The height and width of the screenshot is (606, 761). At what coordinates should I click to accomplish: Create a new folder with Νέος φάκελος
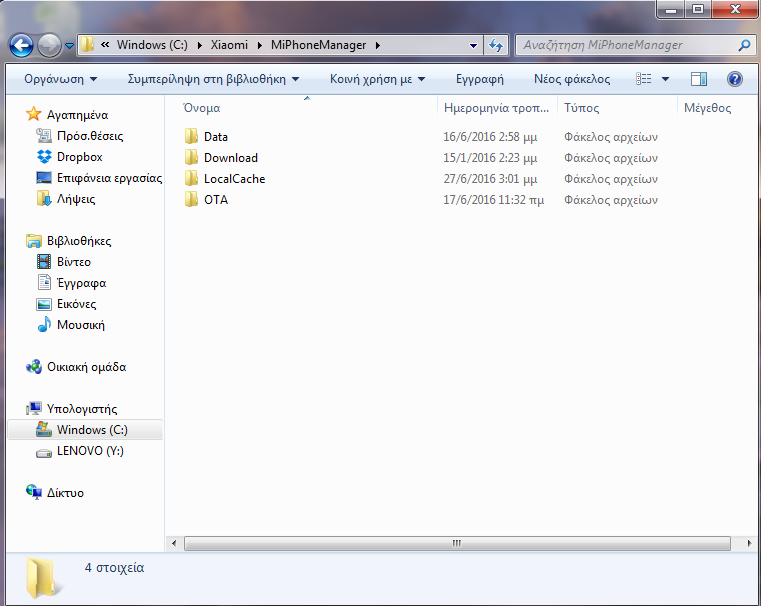point(572,79)
